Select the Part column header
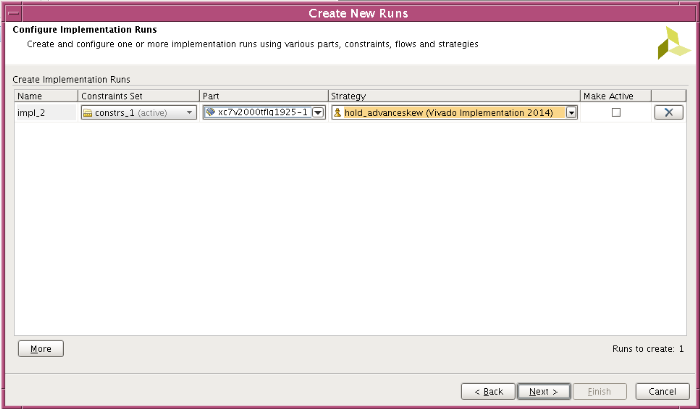Image resolution: width=700 pixels, height=409 pixels. [264, 96]
